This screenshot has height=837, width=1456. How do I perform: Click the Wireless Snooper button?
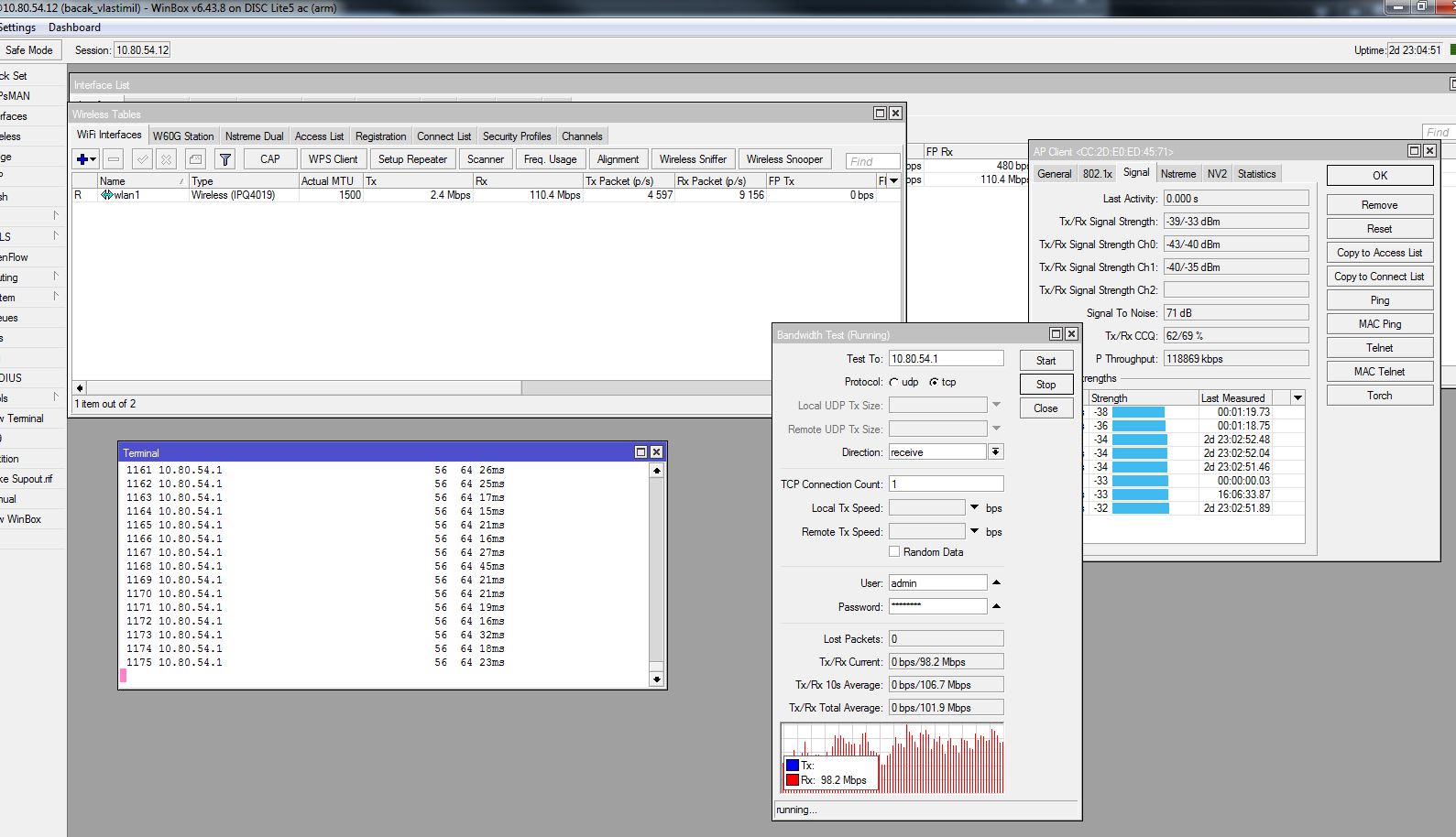point(784,159)
